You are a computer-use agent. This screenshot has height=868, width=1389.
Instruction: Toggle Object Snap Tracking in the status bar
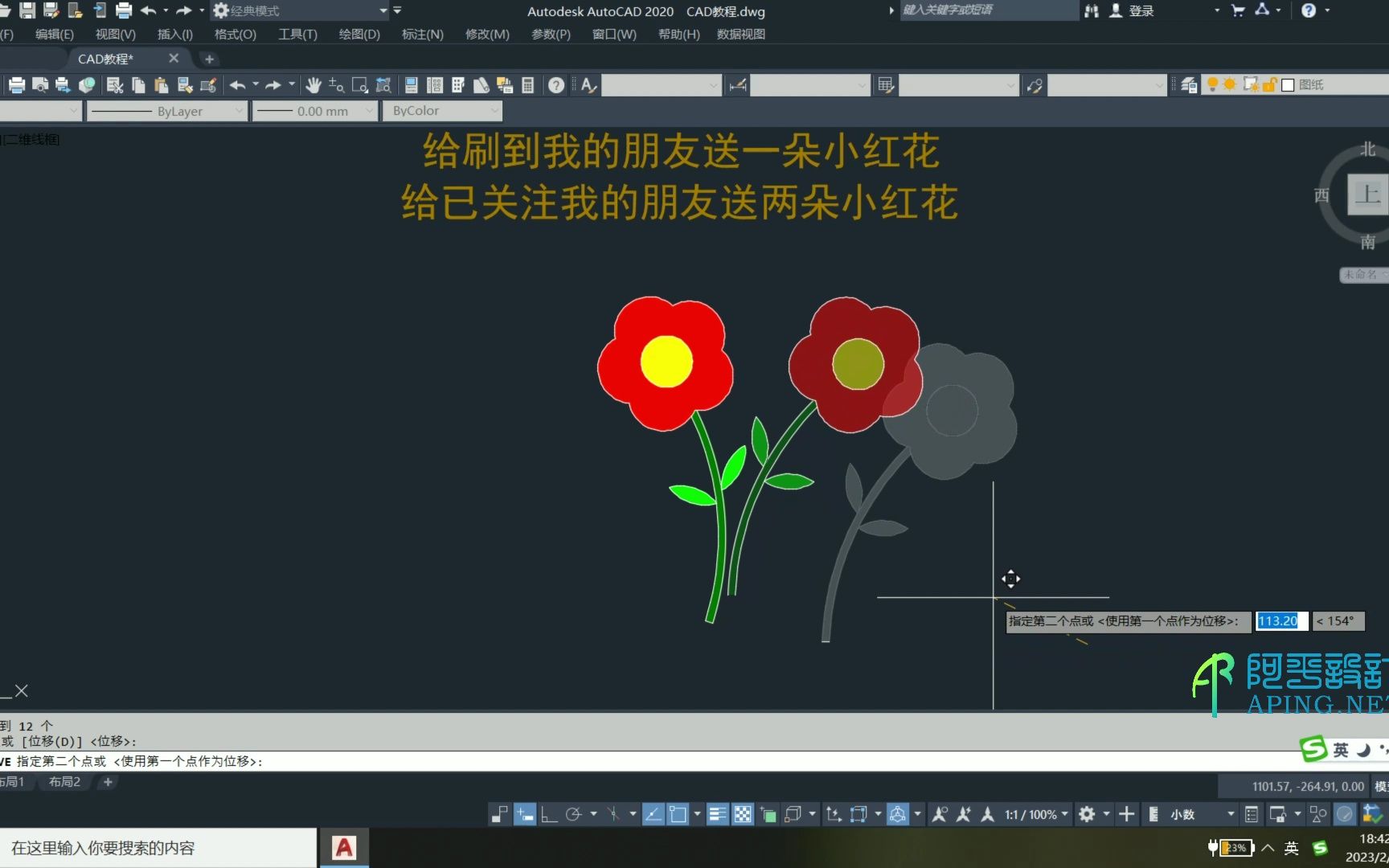653,814
